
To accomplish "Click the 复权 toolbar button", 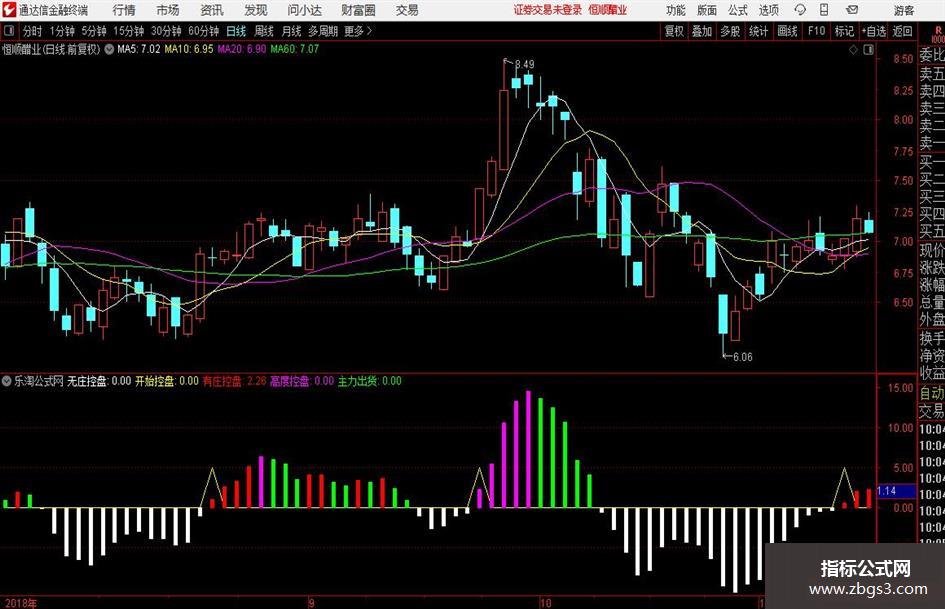I will tap(674, 31).
